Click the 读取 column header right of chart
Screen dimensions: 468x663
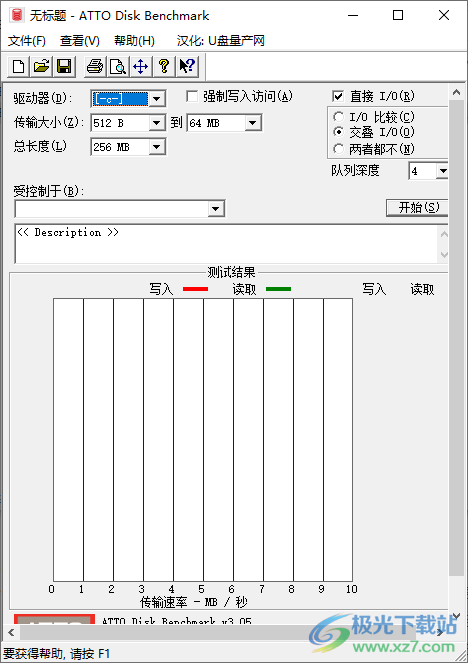422,289
